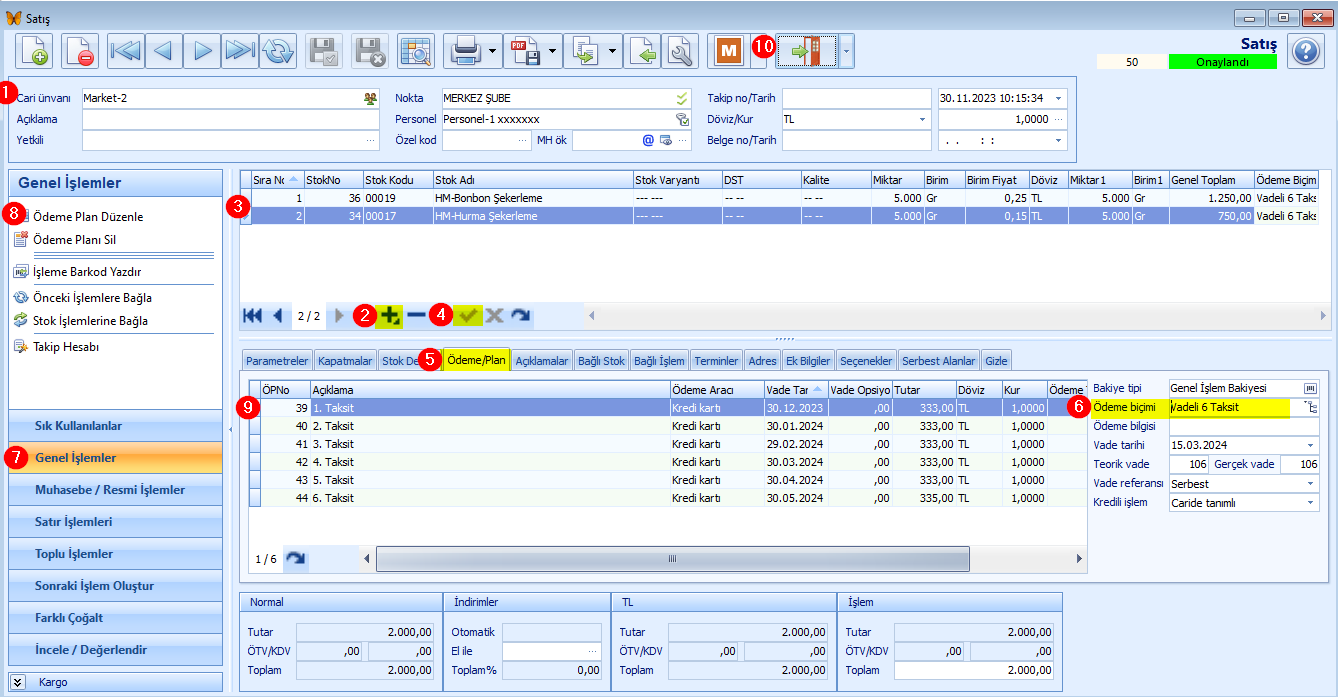
Task: Add a new row with the plus icon
Action: coord(391,315)
